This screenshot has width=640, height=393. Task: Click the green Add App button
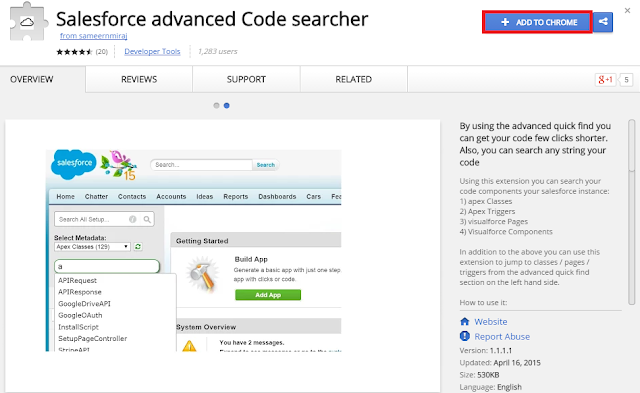[x=268, y=295]
